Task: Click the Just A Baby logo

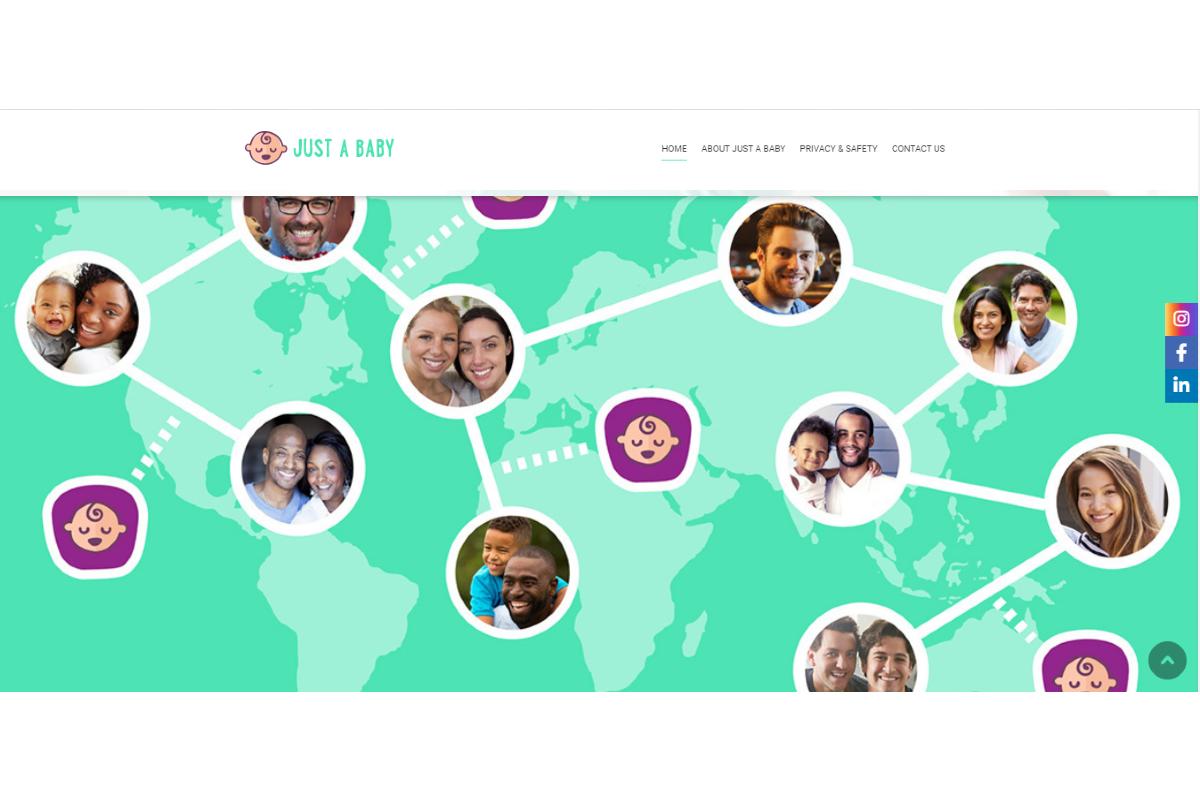Action: click(320, 148)
